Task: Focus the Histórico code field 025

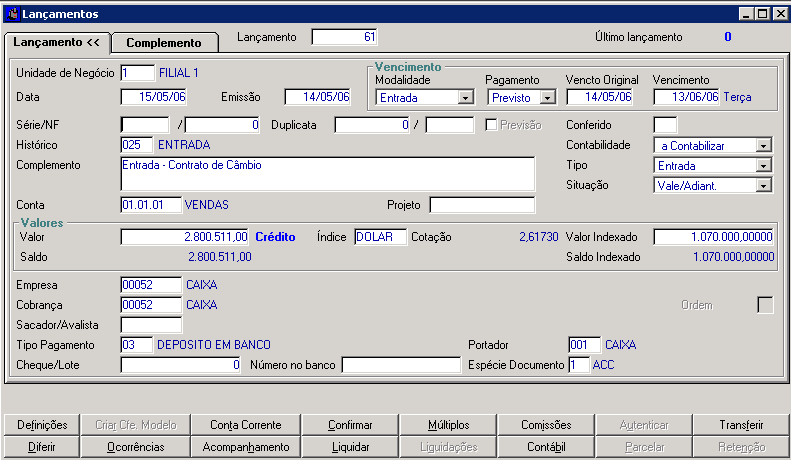Action: pyautogui.click(x=137, y=145)
